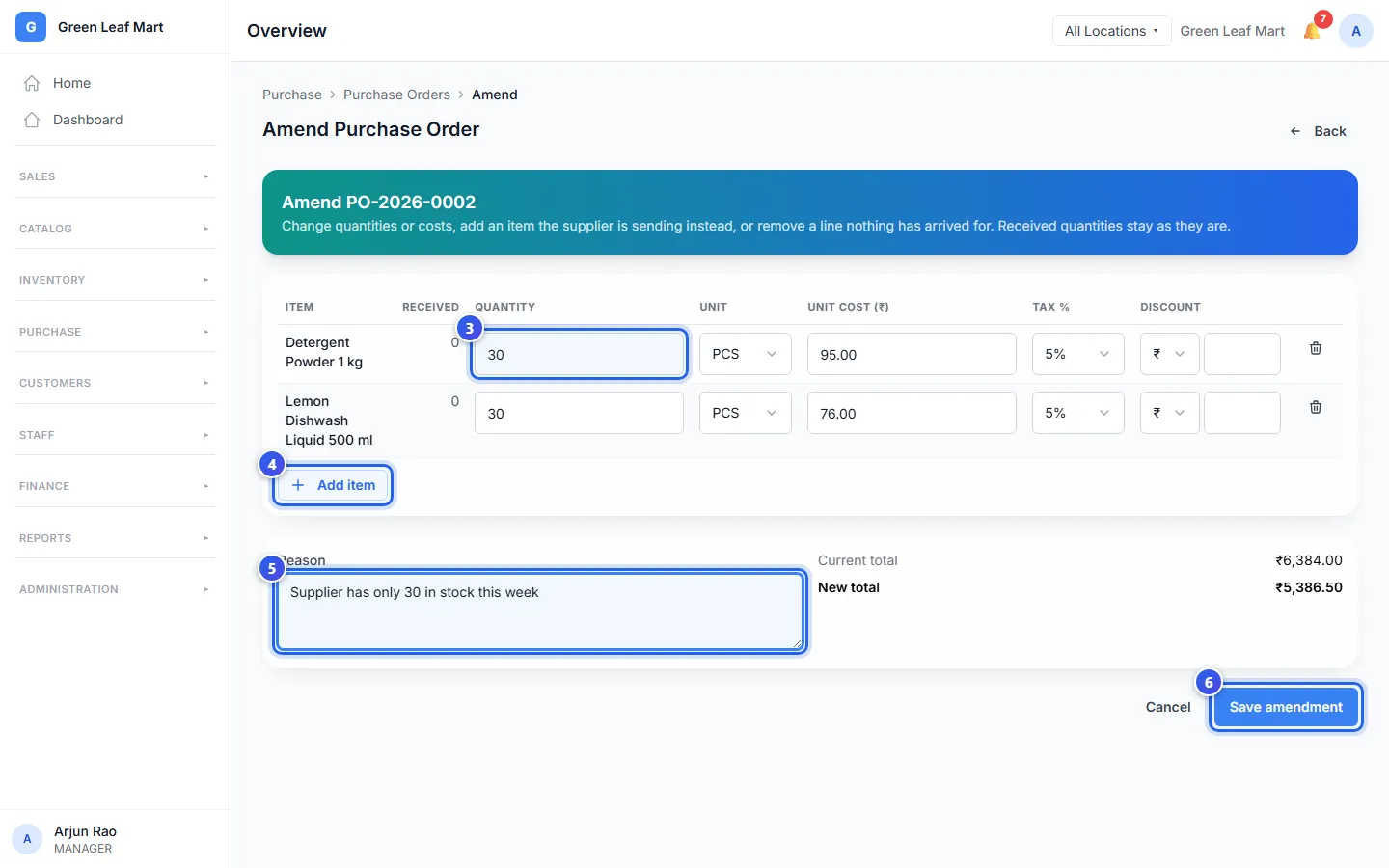
Task: Click Cancel next to Save amendment
Action: point(1168,707)
